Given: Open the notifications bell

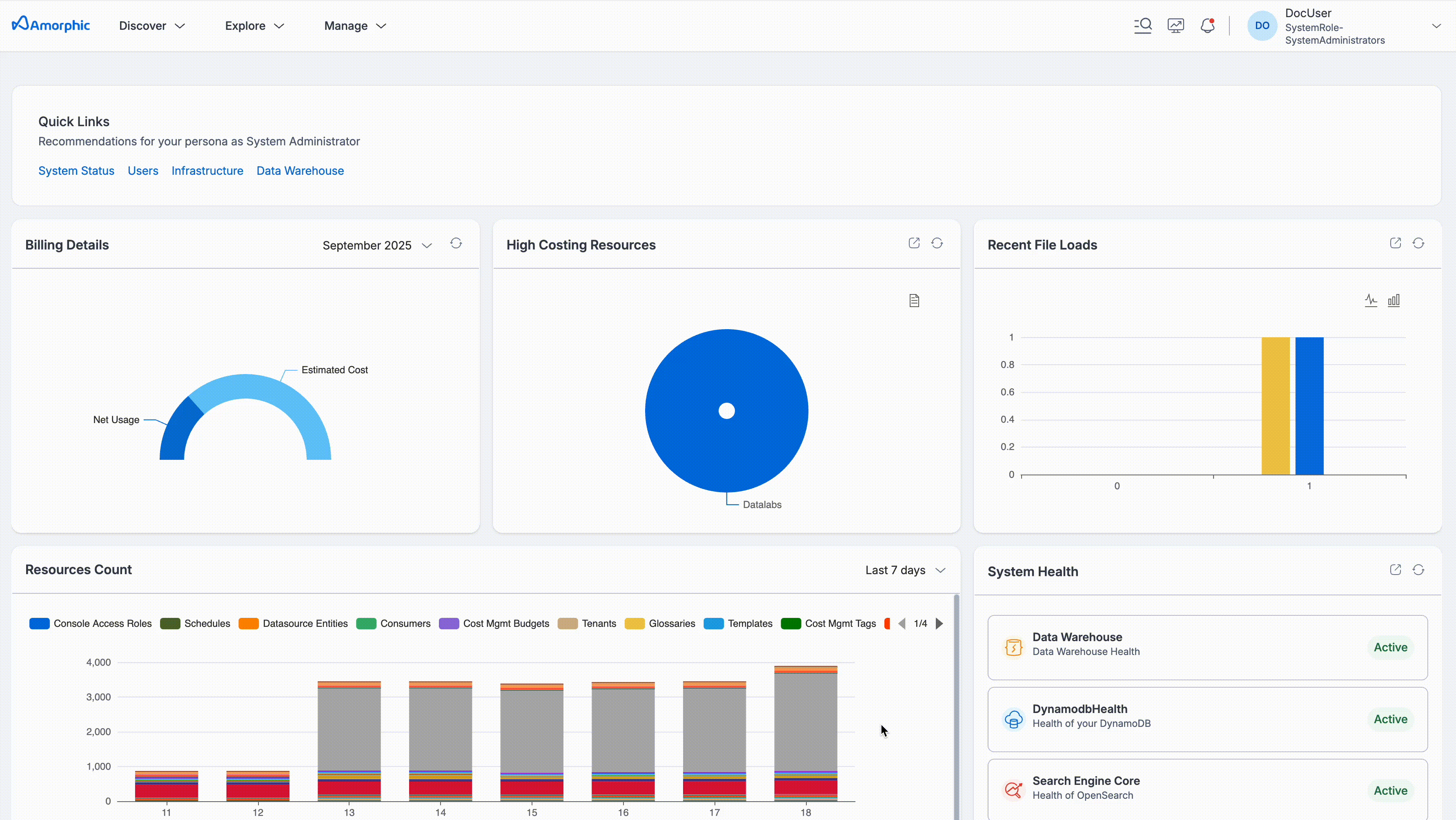Looking at the screenshot, I should click(1207, 25).
